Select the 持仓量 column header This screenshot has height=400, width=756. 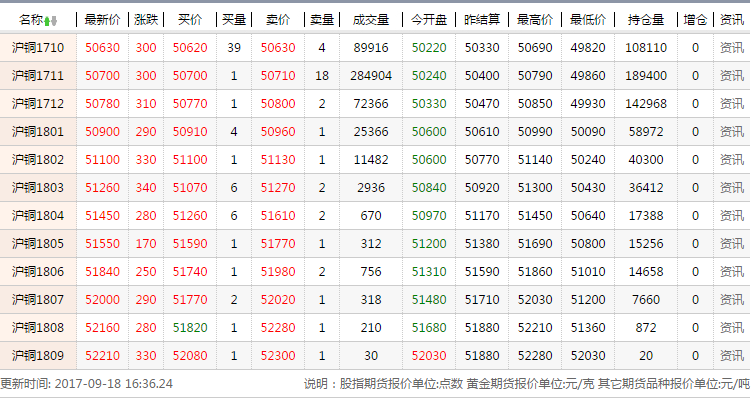[646, 20]
